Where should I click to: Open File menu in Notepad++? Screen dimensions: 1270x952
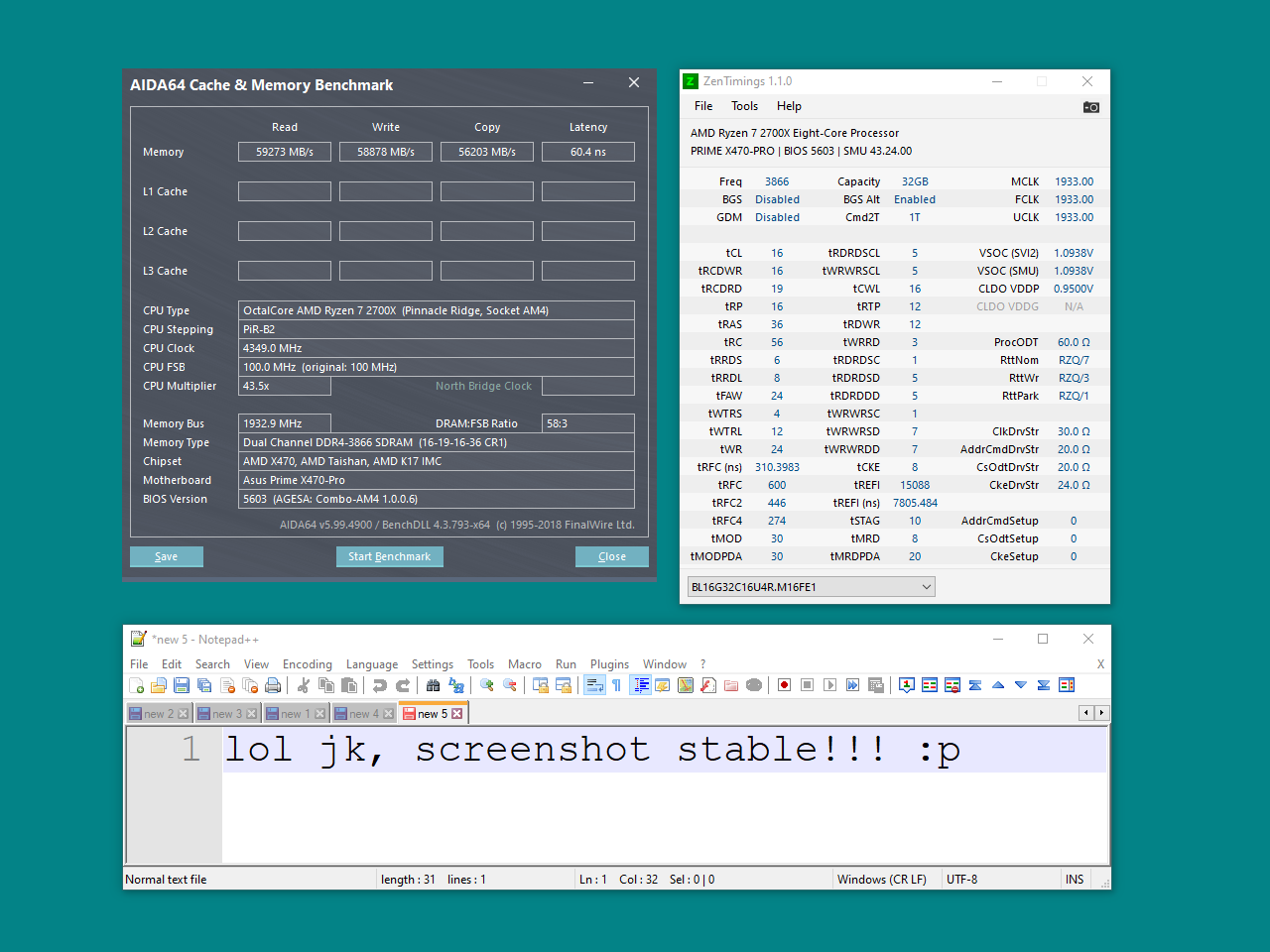[x=139, y=664]
